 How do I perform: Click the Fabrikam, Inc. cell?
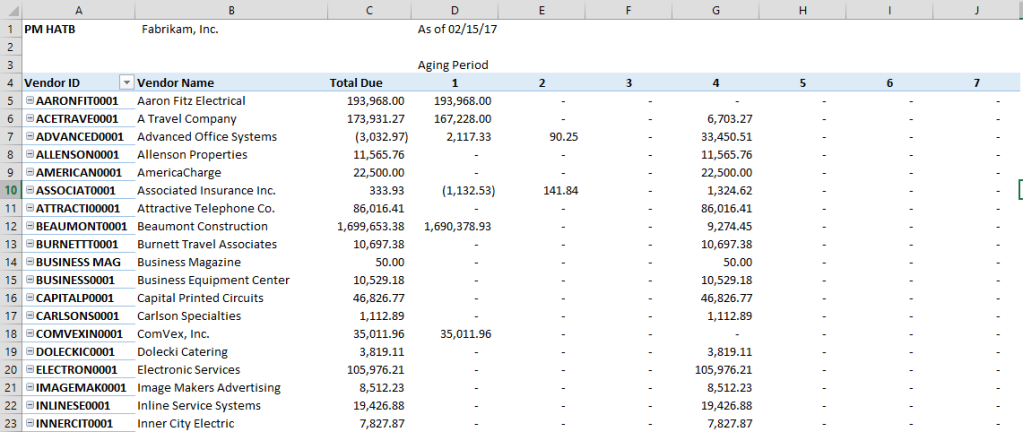(232, 29)
